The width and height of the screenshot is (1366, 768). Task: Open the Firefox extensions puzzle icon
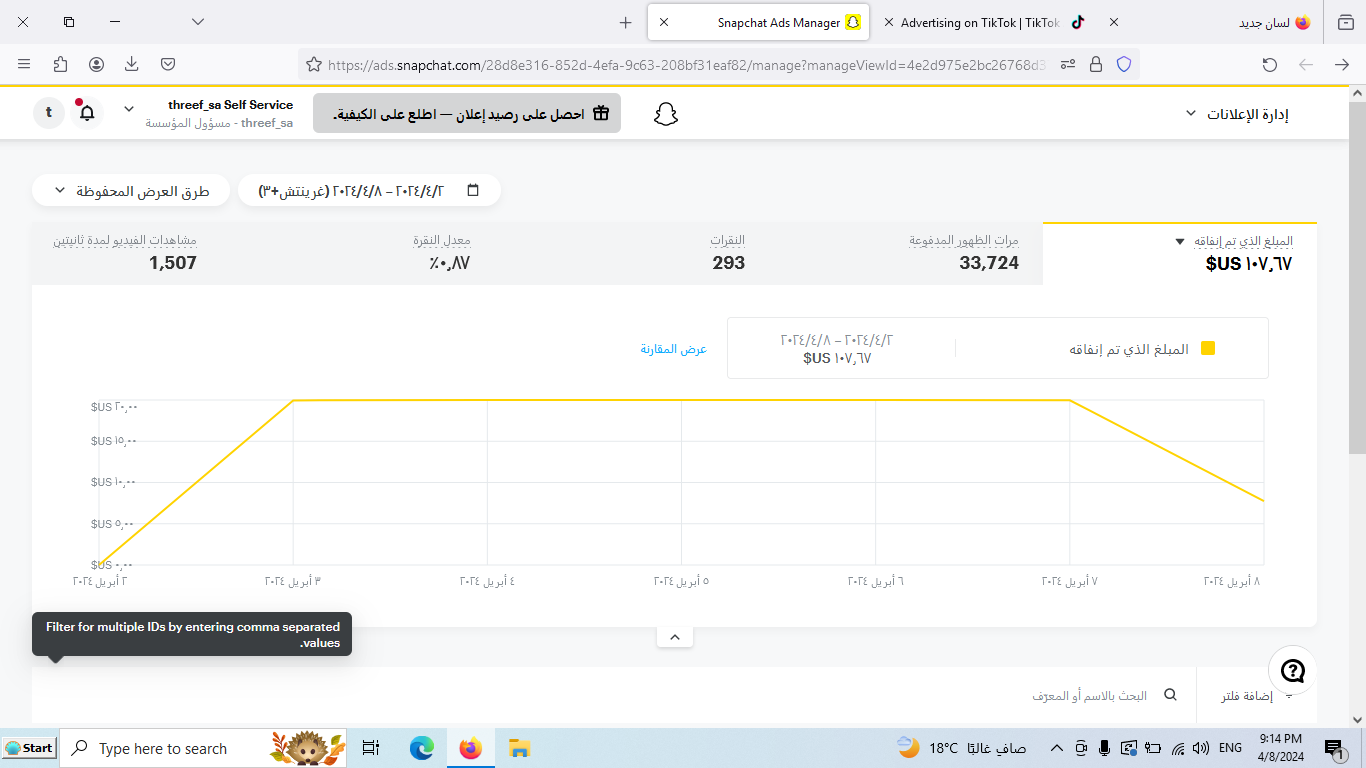click(60, 64)
